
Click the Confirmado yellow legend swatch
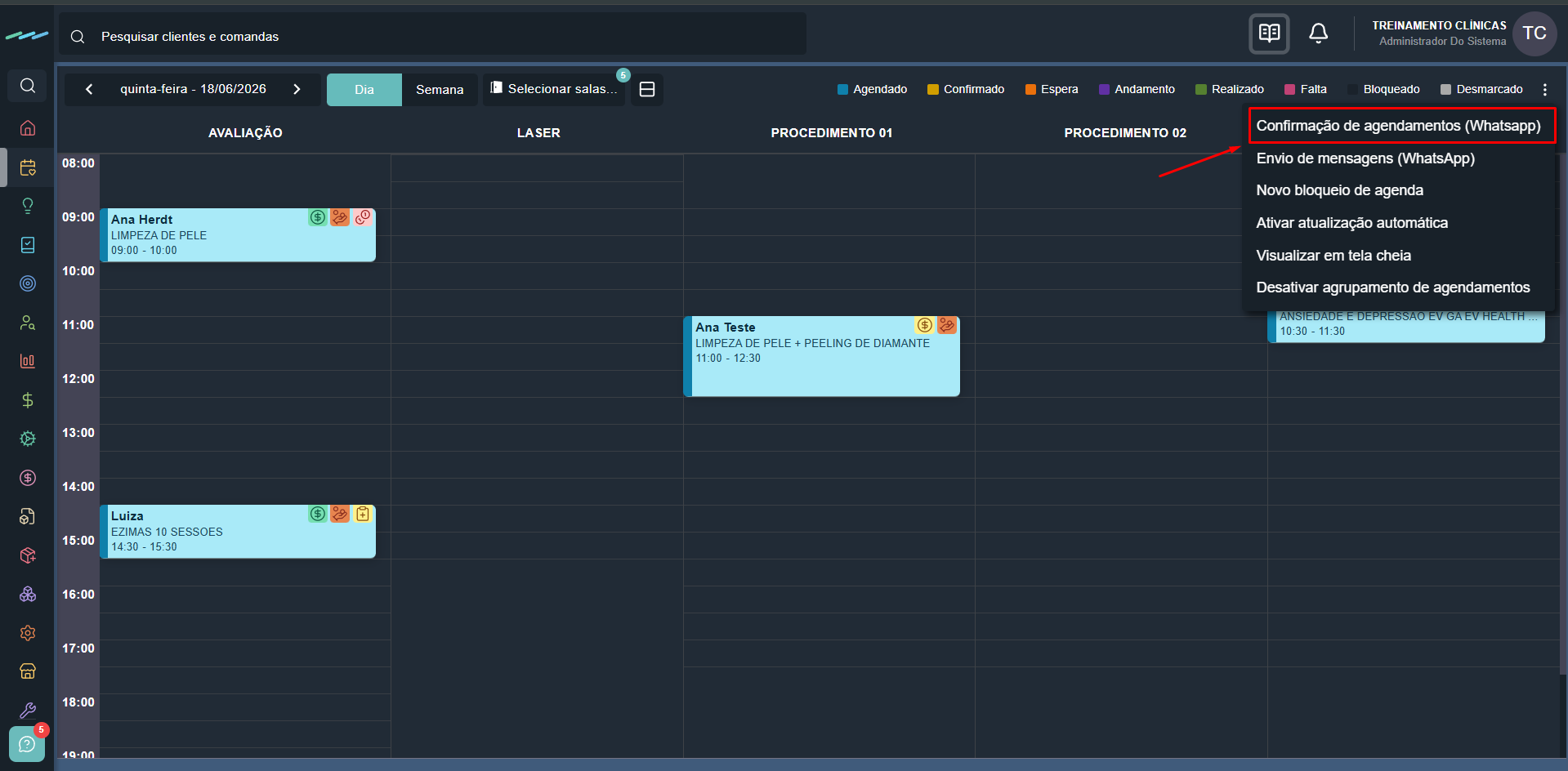point(933,90)
